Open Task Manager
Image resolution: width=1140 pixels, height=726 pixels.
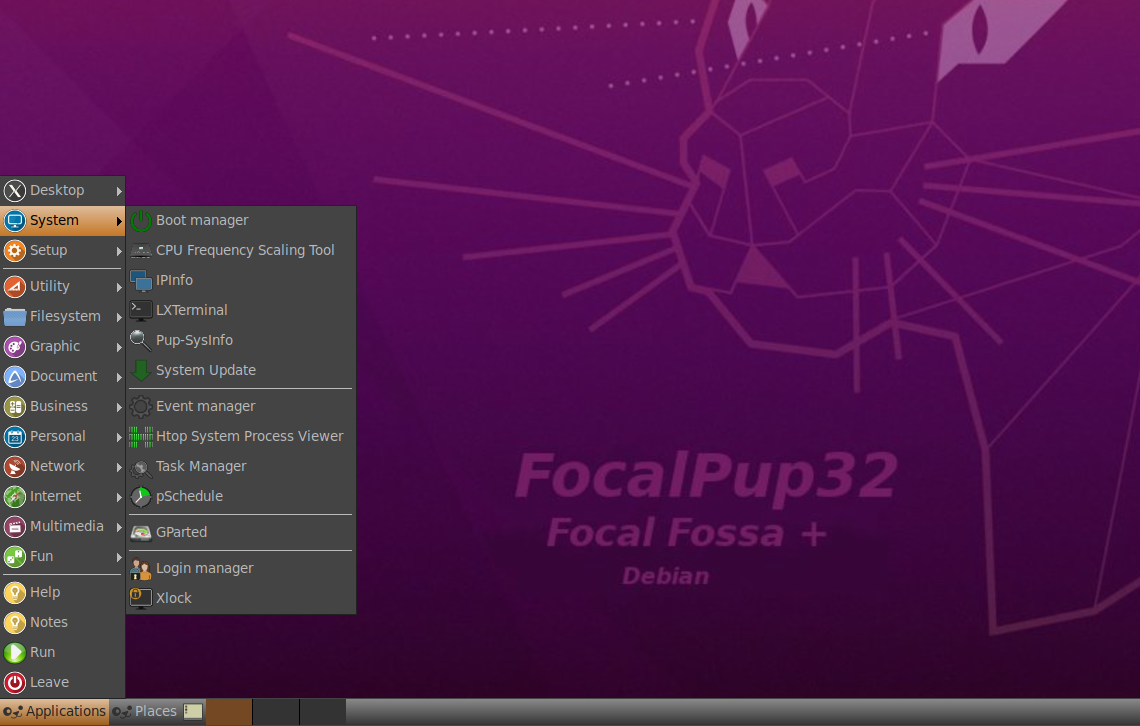click(241, 466)
